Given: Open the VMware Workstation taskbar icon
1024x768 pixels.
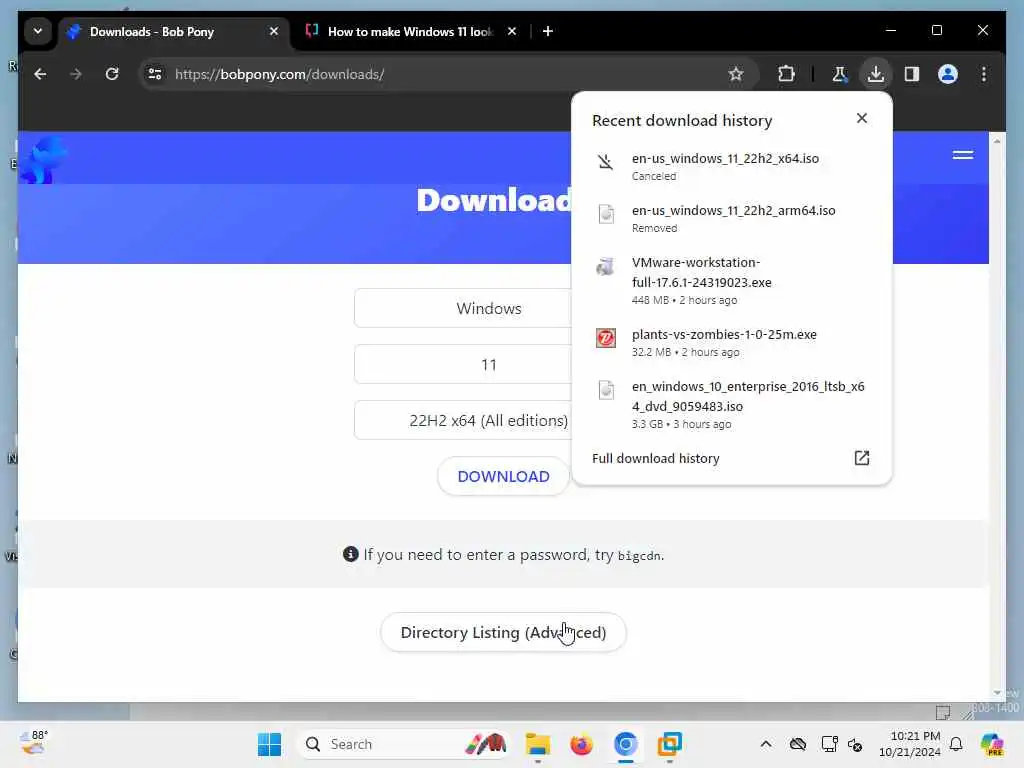Looking at the screenshot, I should [x=669, y=744].
